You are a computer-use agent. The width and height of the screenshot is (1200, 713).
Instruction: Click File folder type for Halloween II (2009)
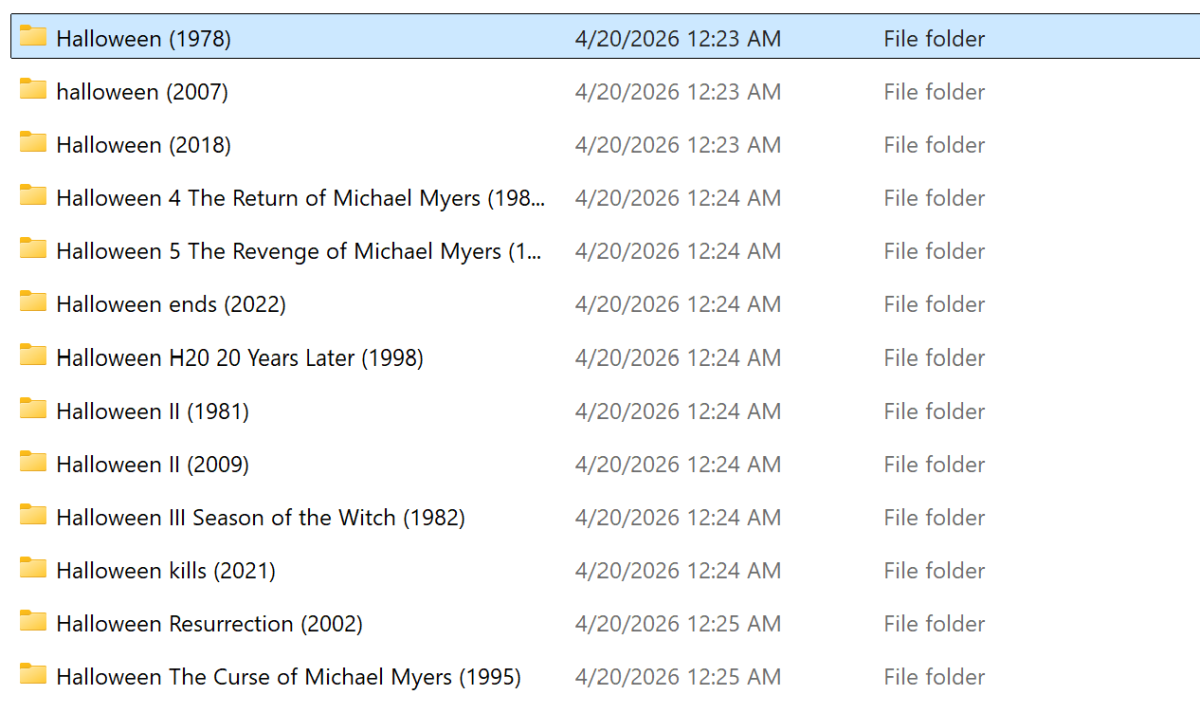(x=934, y=464)
